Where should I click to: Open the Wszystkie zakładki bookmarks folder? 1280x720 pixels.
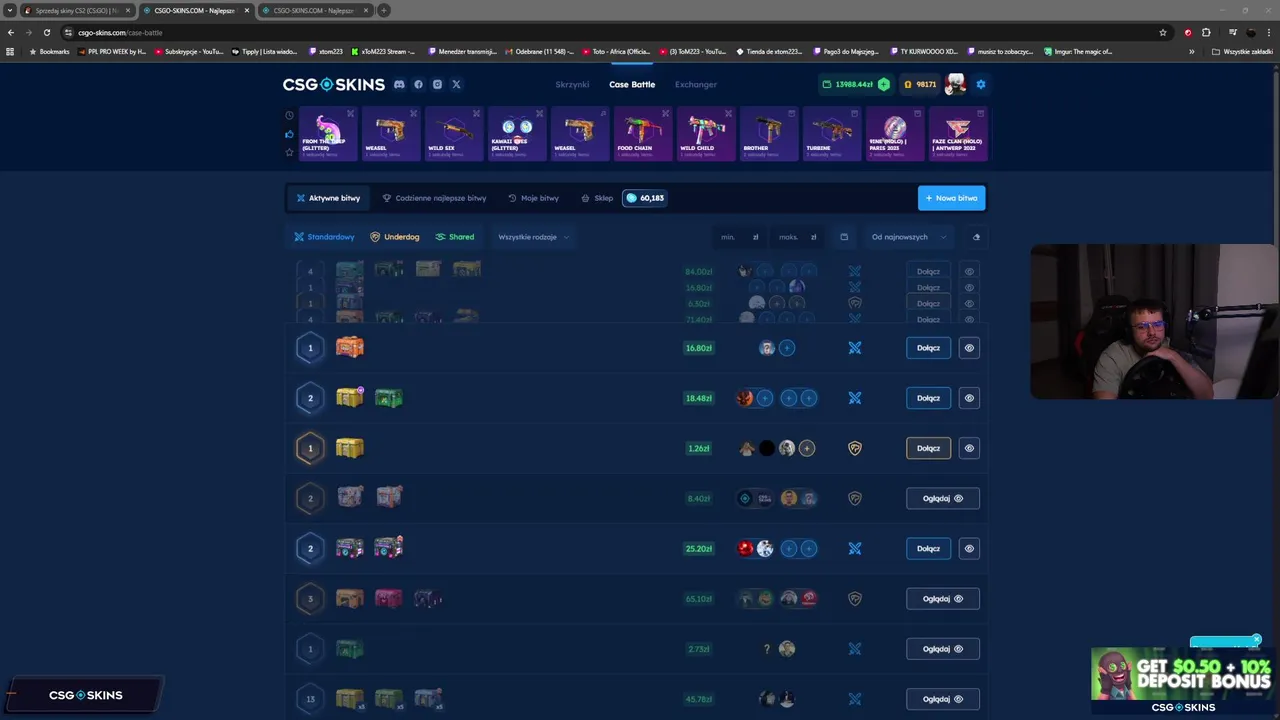[1242, 51]
